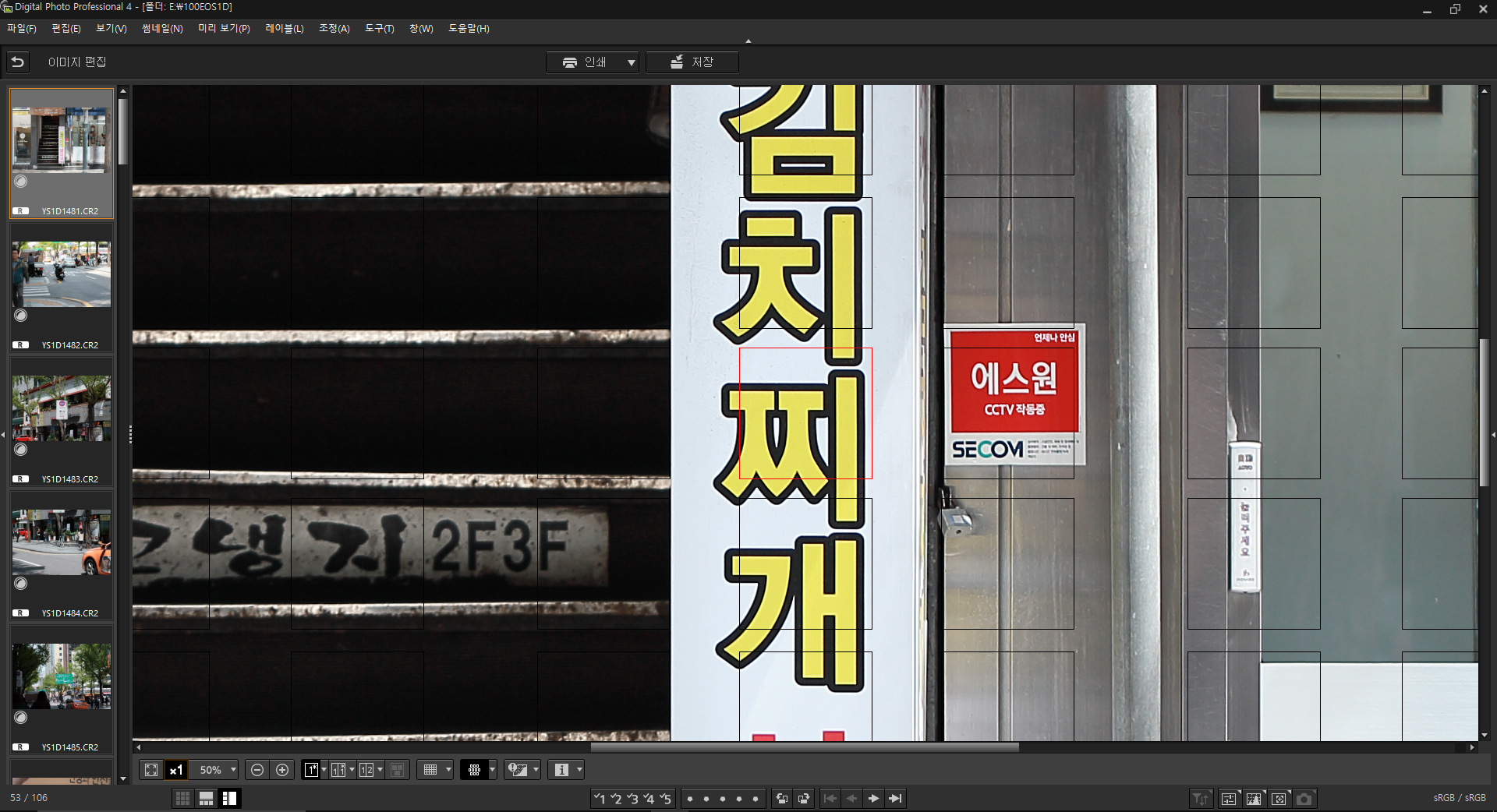The height and width of the screenshot is (812, 1497).
Task: Rotate image left icon
Action: (x=782, y=798)
